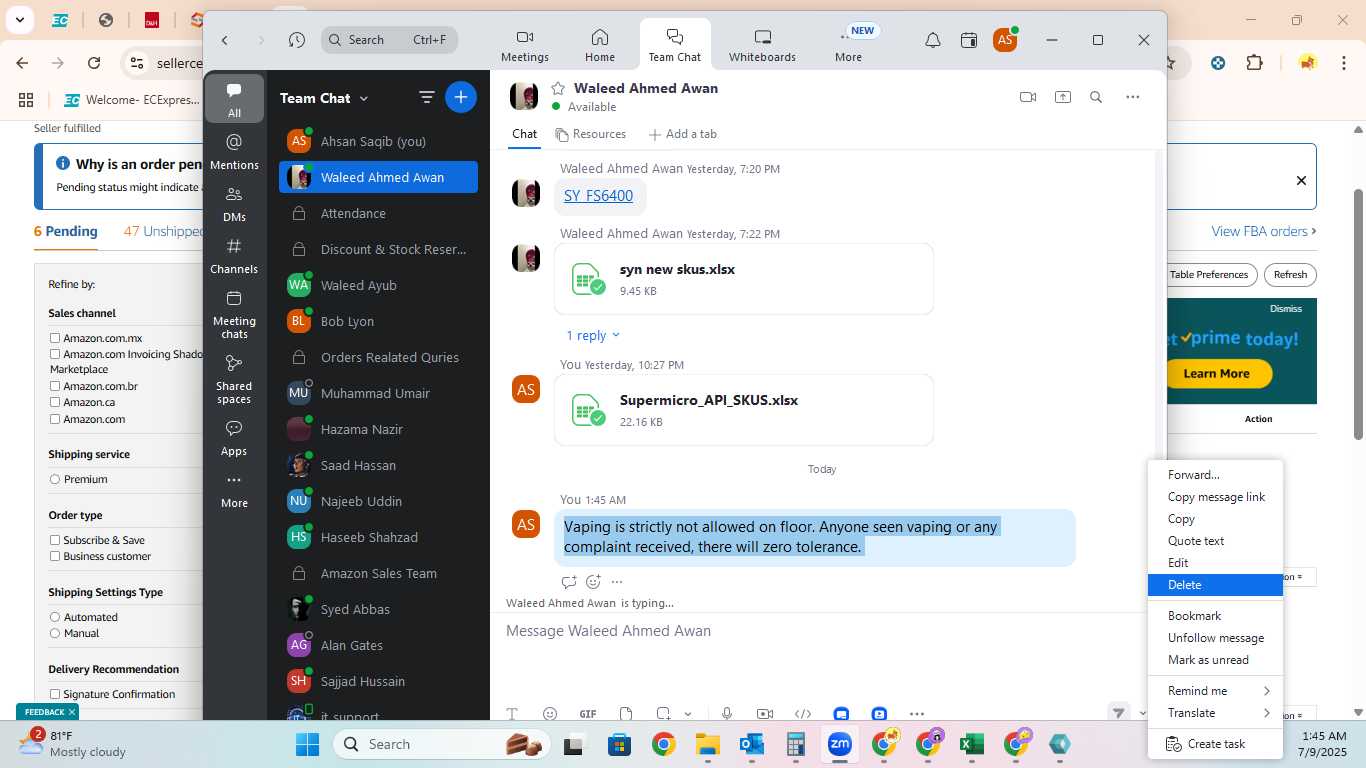The image size is (1366, 768).
Task: Click reply-in-thread icon under vaping message
Action: pyautogui.click(x=569, y=582)
